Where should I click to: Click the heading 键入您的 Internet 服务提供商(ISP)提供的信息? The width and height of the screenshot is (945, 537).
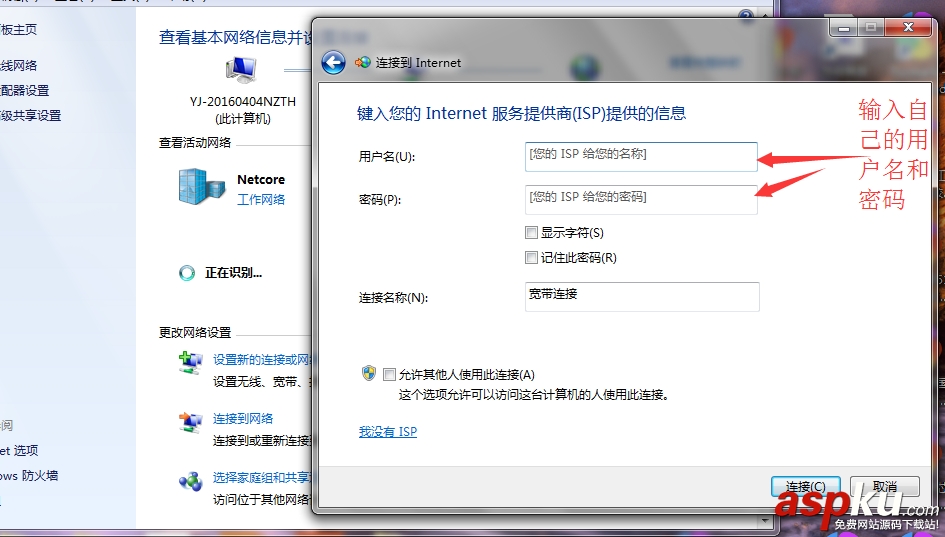click(x=521, y=113)
